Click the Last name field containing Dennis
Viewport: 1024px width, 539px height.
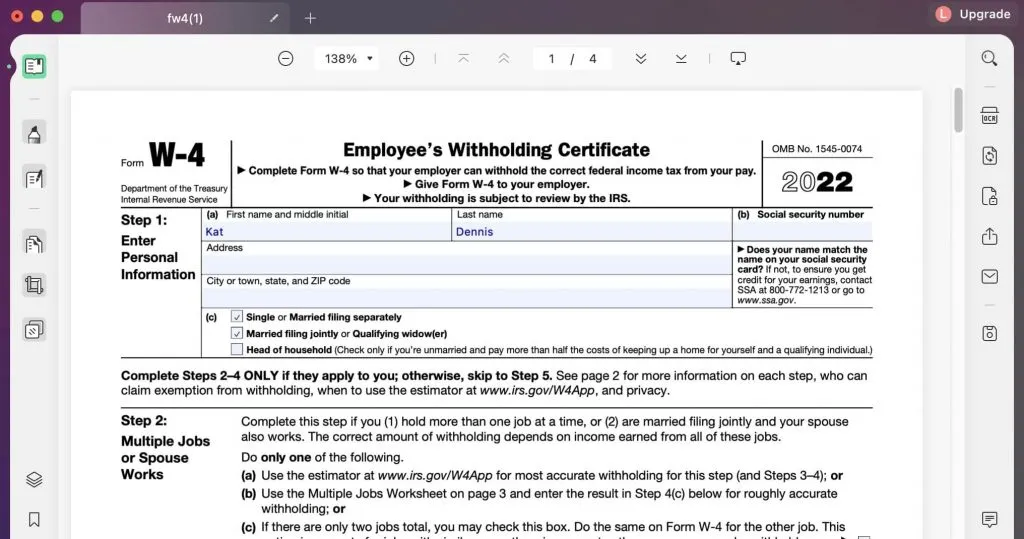coord(591,231)
